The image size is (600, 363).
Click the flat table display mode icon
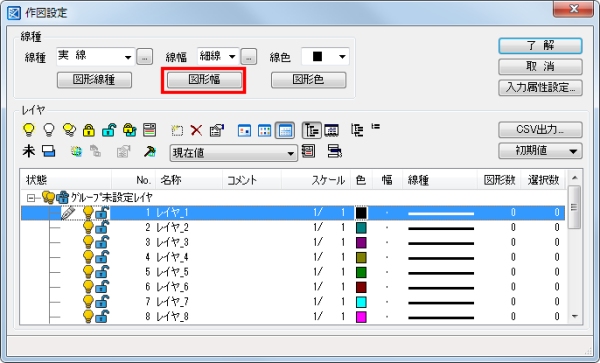click(331, 130)
